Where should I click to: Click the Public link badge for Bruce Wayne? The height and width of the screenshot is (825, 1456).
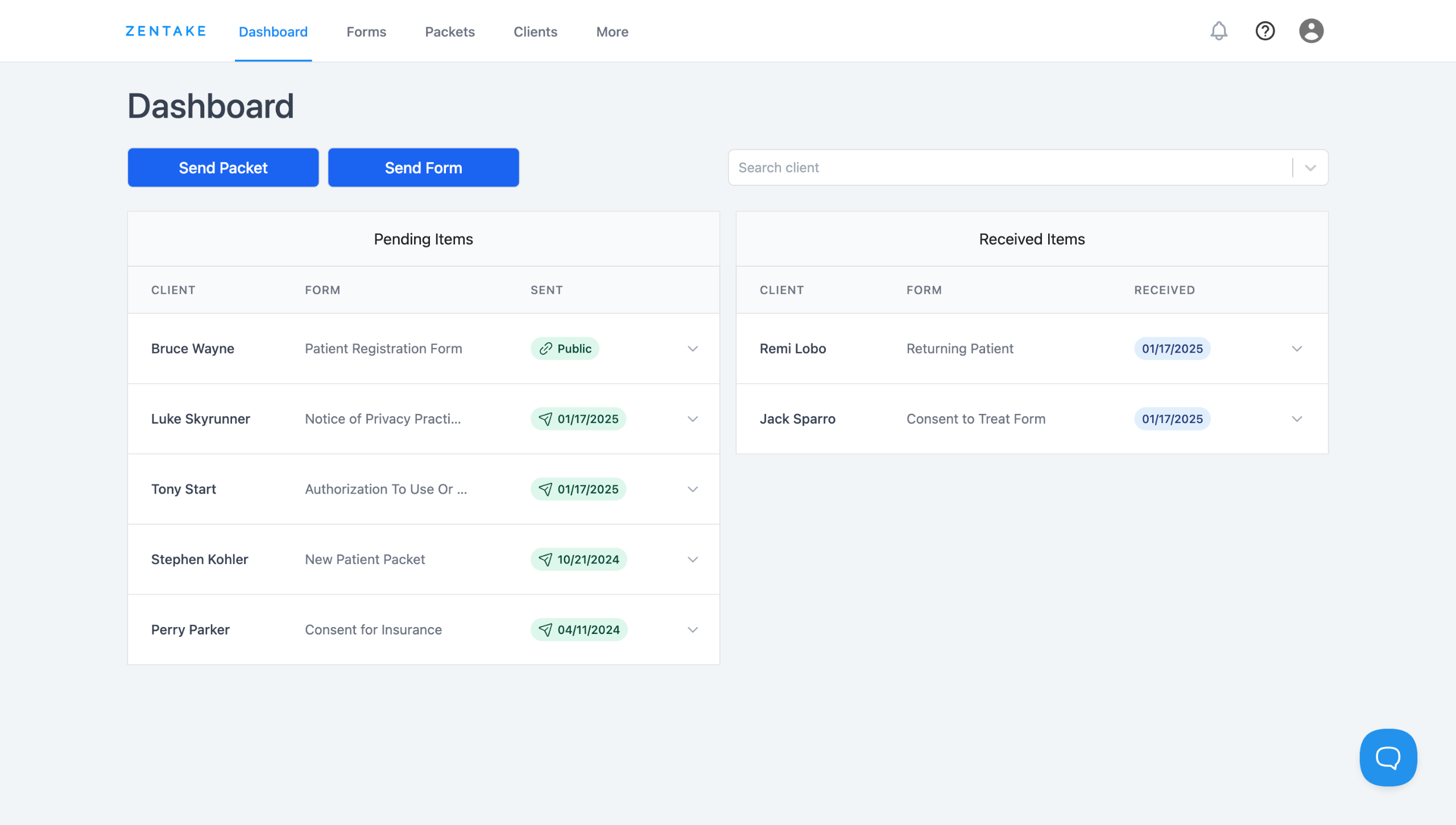pos(565,349)
